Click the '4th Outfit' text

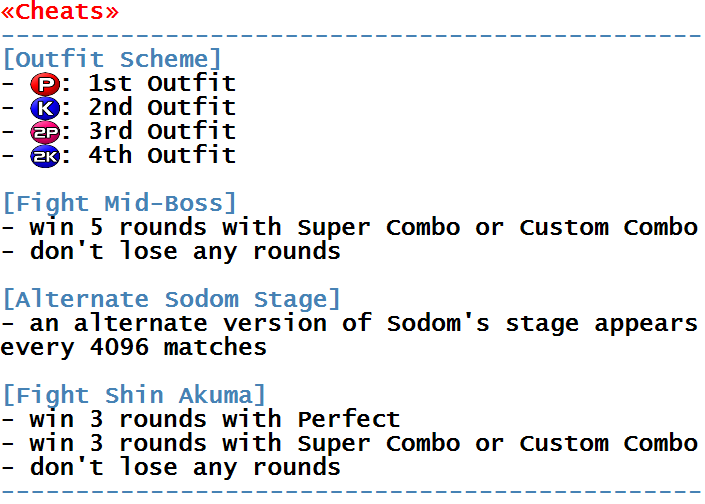point(162,156)
